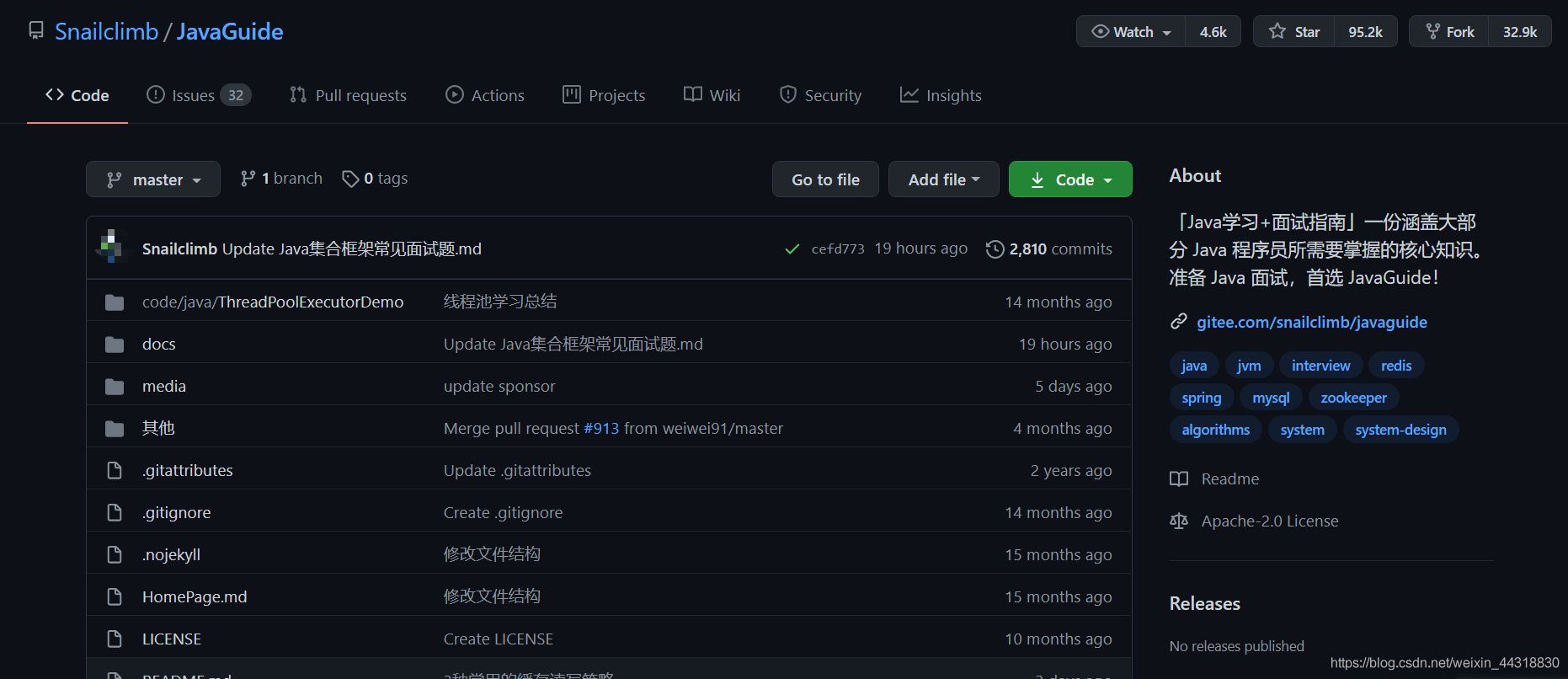Open the Wiki tab

tap(712, 95)
